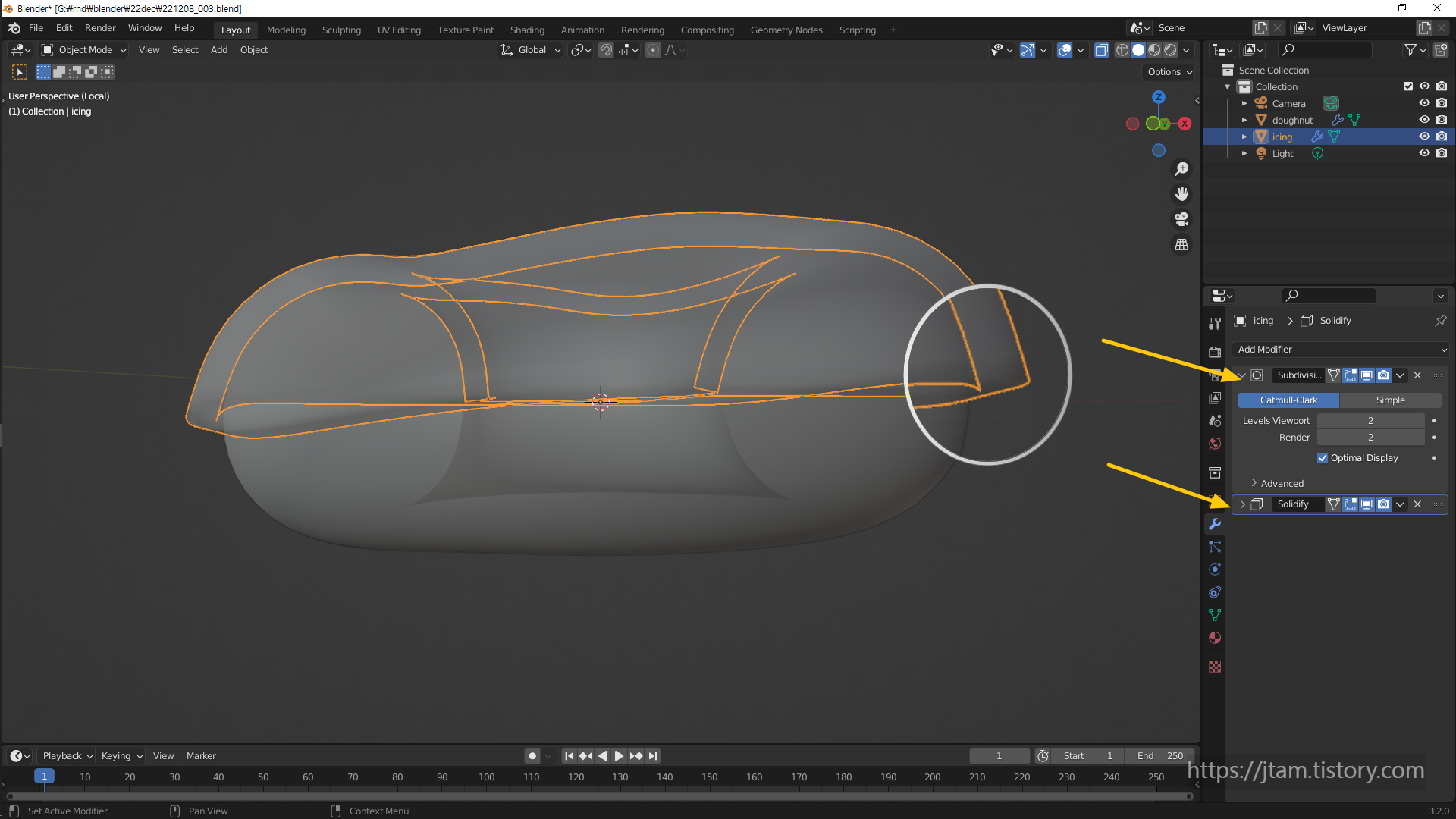Click the zoom magnifier viewport gizmo
The image size is (1456, 819).
[1181, 169]
